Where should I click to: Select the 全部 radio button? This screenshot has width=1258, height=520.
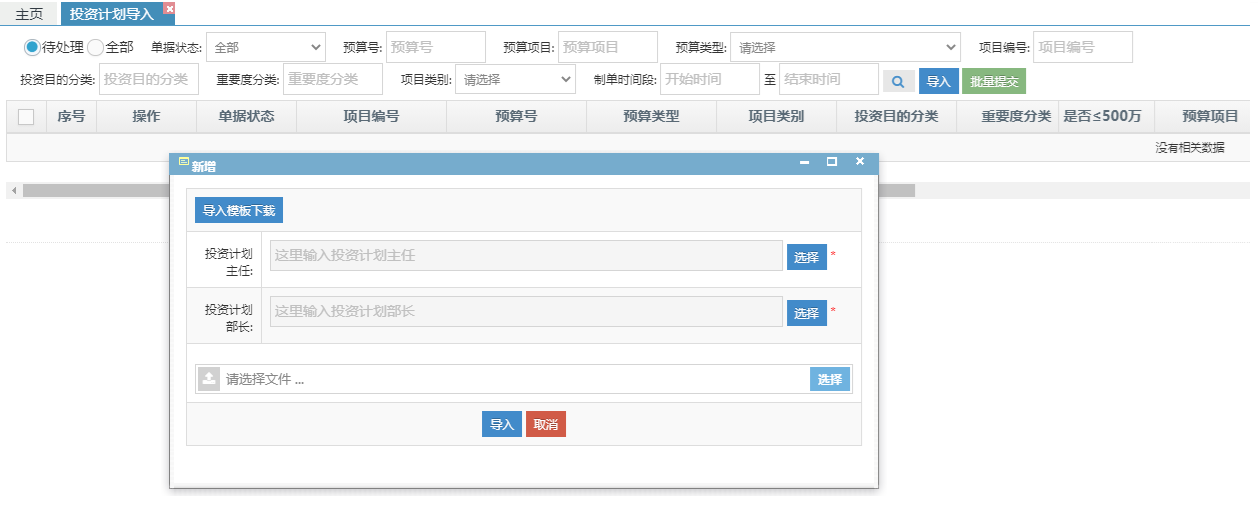tap(96, 47)
